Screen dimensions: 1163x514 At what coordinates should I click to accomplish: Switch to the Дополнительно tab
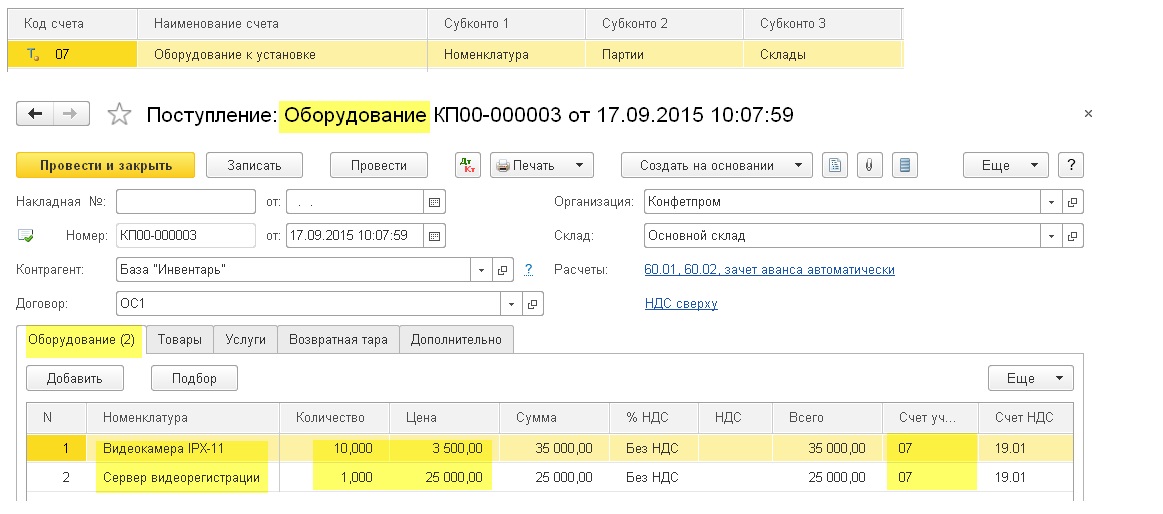[x=456, y=340]
